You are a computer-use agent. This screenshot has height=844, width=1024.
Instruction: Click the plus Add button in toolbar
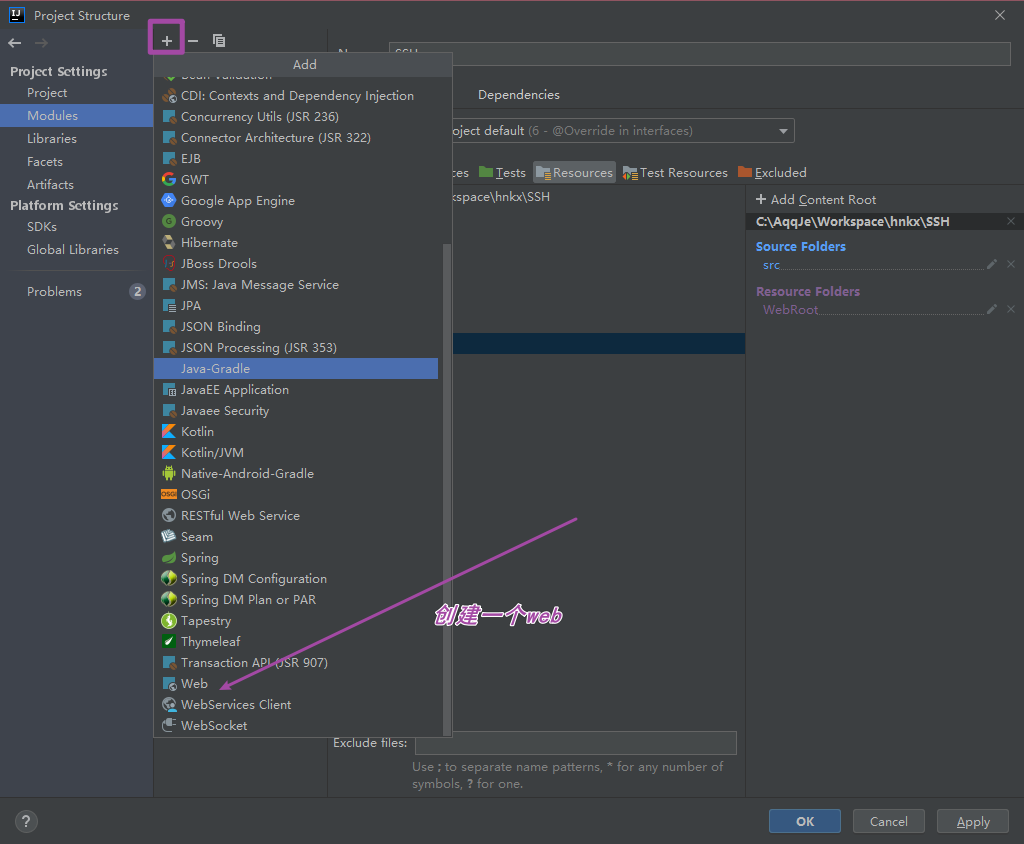point(167,41)
